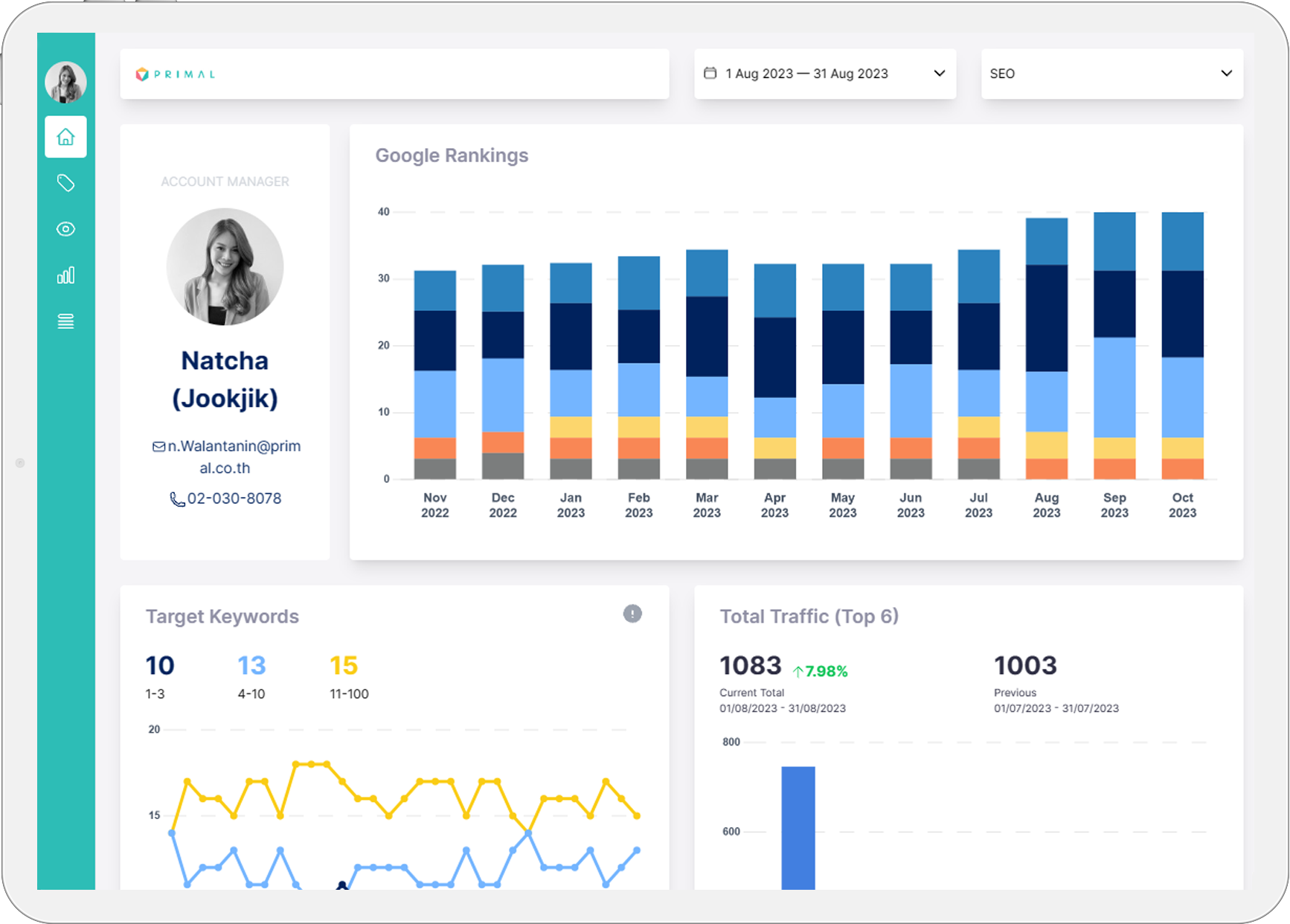This screenshot has width=1290, height=924.
Task: Click the Previous total value 1003
Action: (x=1025, y=665)
